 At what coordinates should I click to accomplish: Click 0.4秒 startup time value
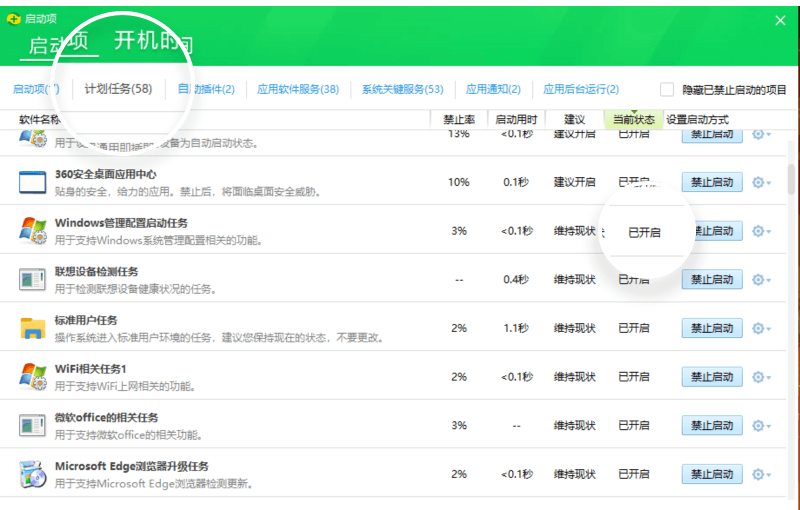tap(516, 279)
